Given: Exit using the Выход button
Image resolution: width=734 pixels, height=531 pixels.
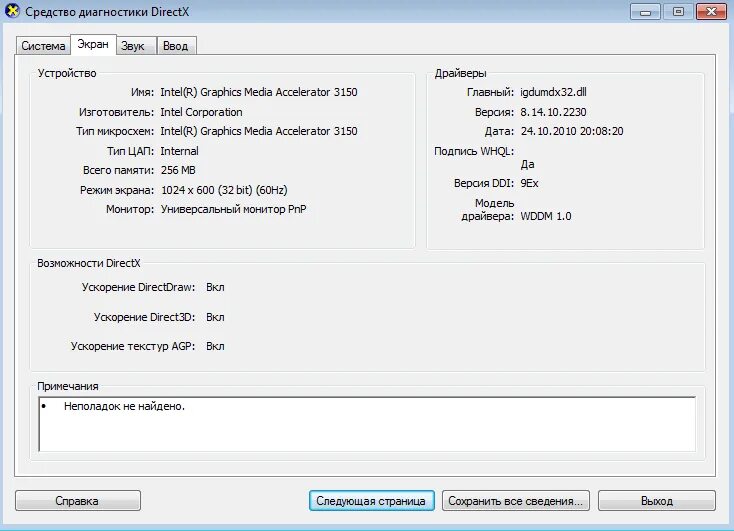Looking at the screenshot, I should [x=657, y=501].
